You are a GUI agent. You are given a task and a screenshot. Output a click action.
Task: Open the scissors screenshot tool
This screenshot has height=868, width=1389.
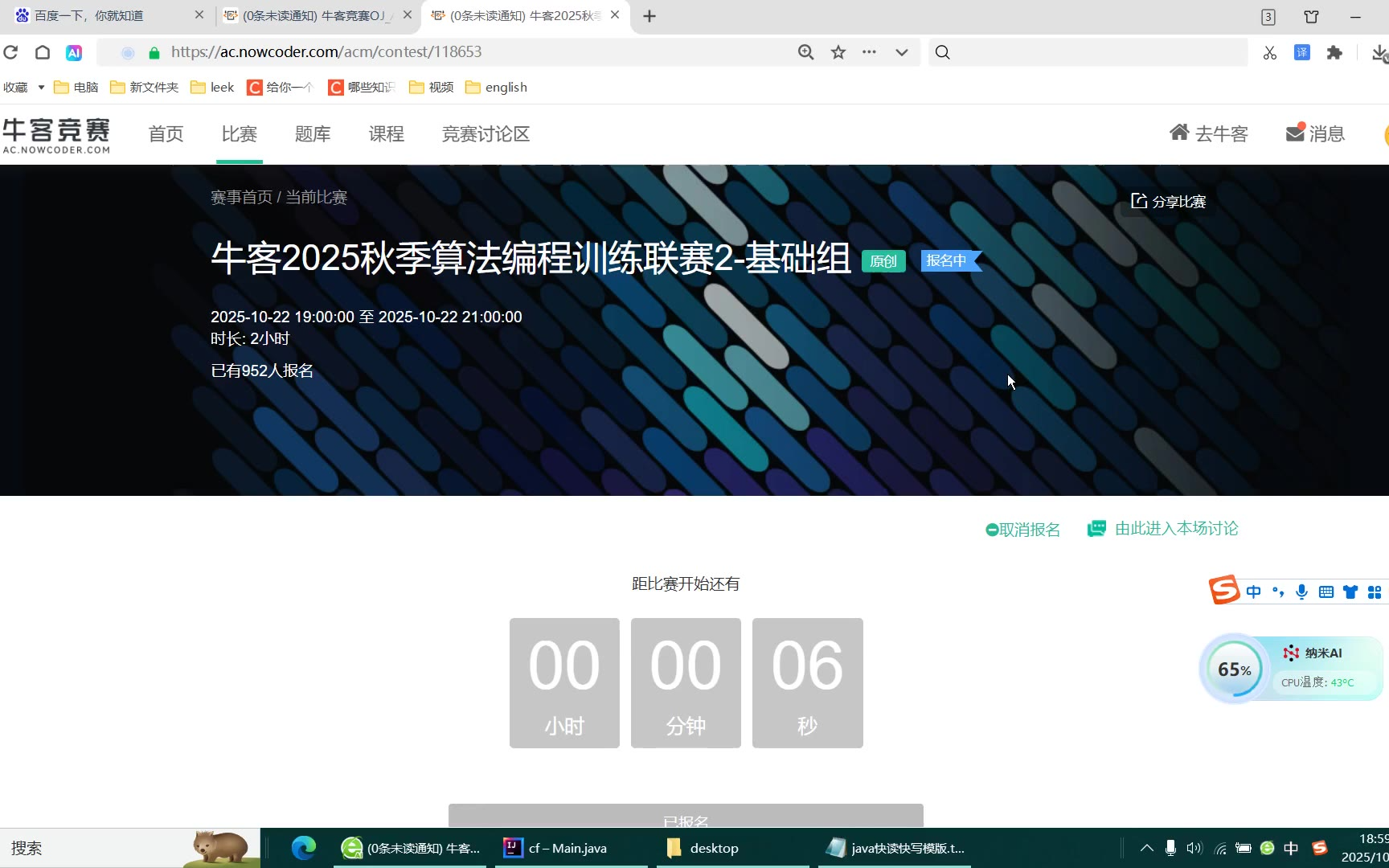pyautogui.click(x=1270, y=53)
